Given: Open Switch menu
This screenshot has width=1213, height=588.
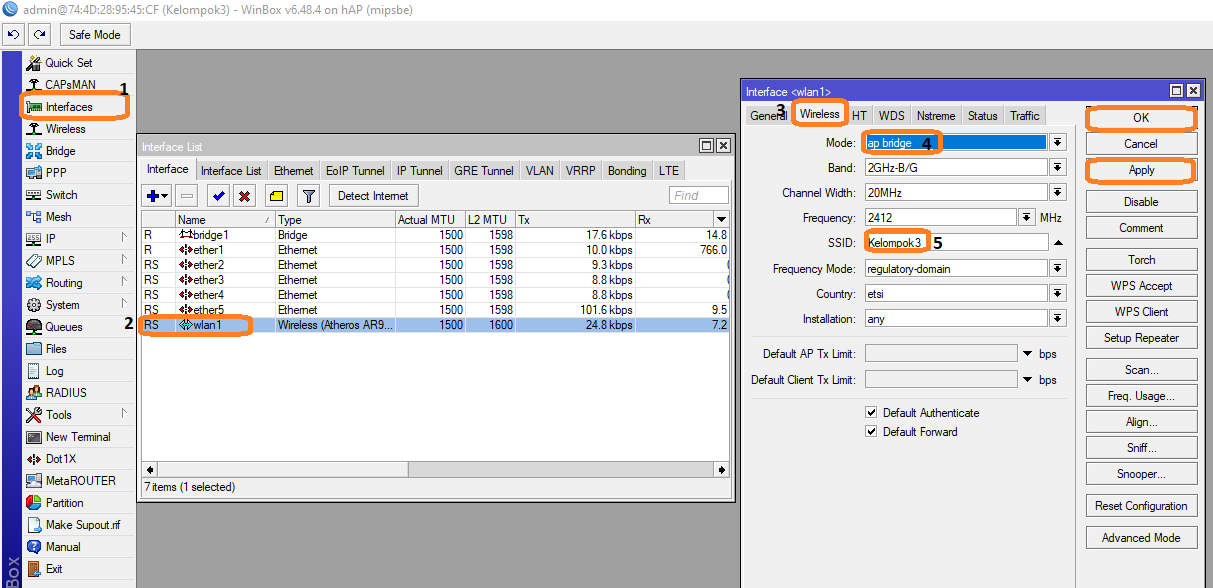Looking at the screenshot, I should [61, 195].
